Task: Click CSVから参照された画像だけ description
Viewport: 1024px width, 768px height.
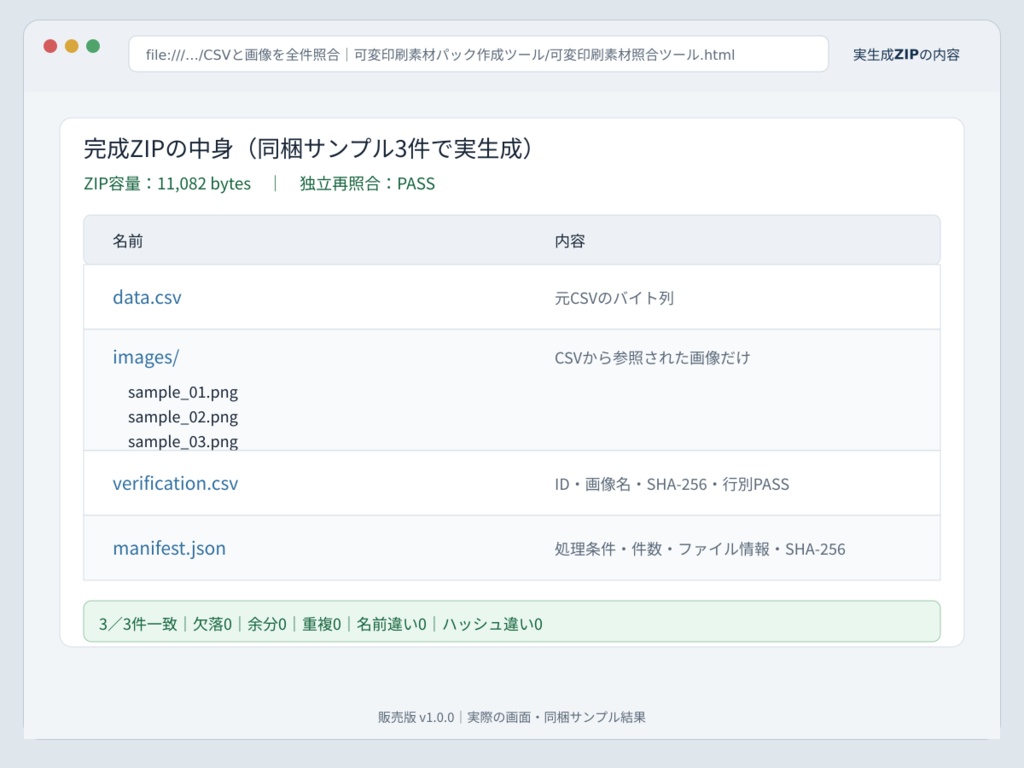Action: pos(652,358)
